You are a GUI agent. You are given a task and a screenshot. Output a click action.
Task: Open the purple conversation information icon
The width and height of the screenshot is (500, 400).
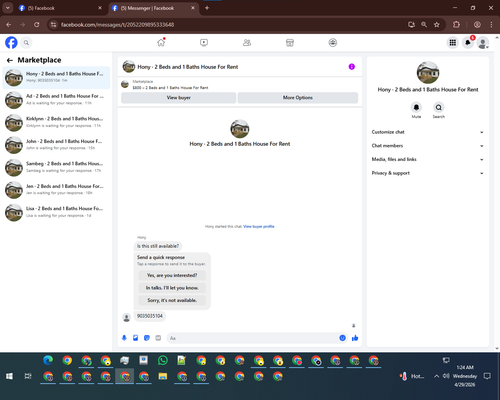point(352,67)
